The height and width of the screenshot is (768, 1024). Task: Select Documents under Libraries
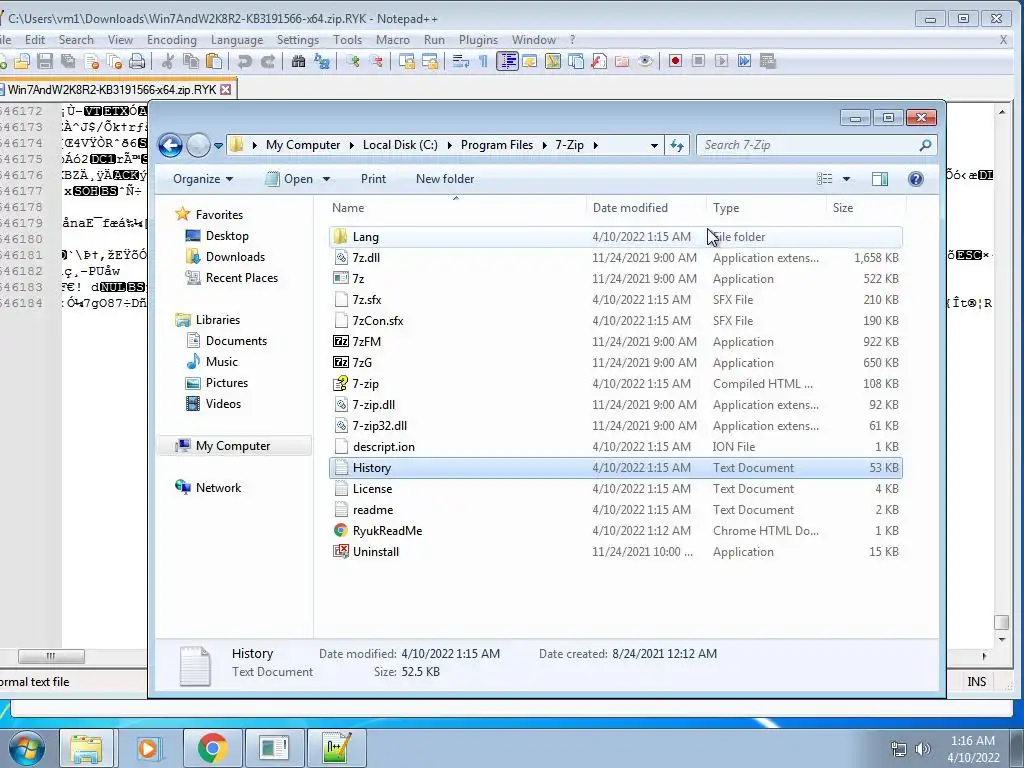pyautogui.click(x=236, y=341)
